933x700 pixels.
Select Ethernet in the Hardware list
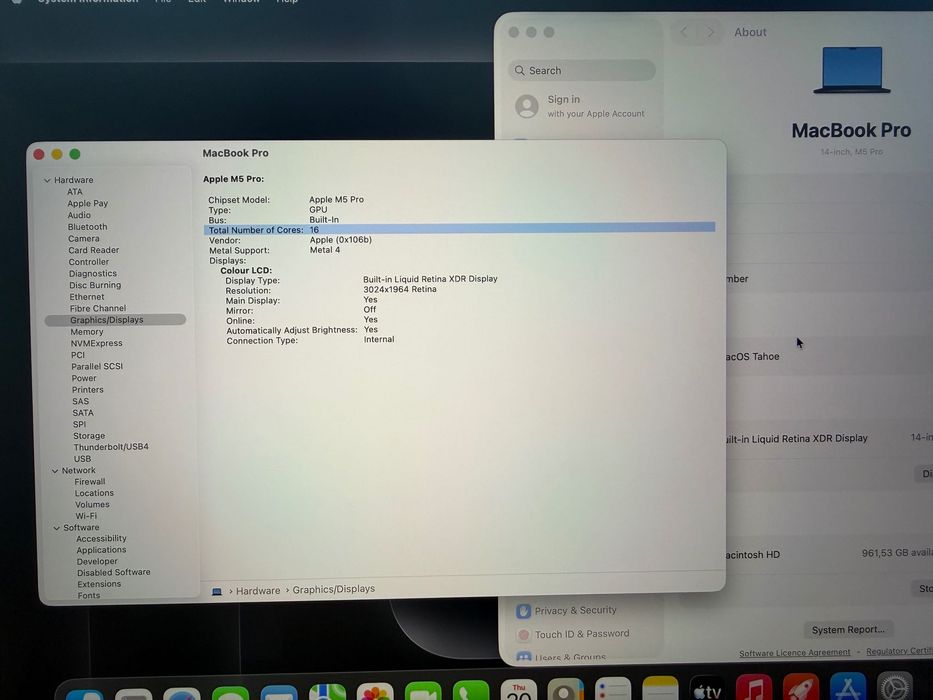[x=87, y=296]
